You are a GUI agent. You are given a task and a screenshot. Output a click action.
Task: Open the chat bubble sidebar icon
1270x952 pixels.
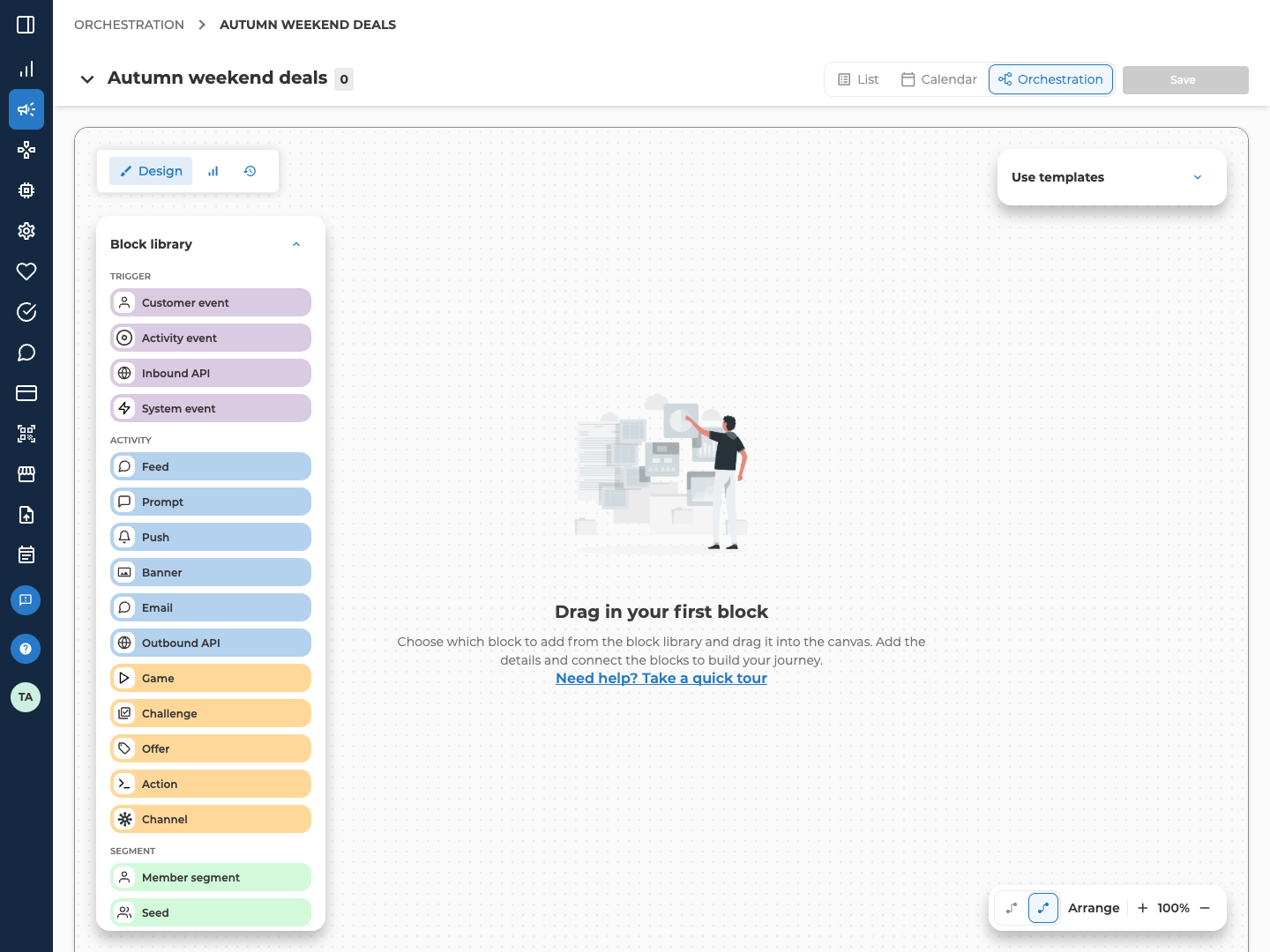pos(26,353)
